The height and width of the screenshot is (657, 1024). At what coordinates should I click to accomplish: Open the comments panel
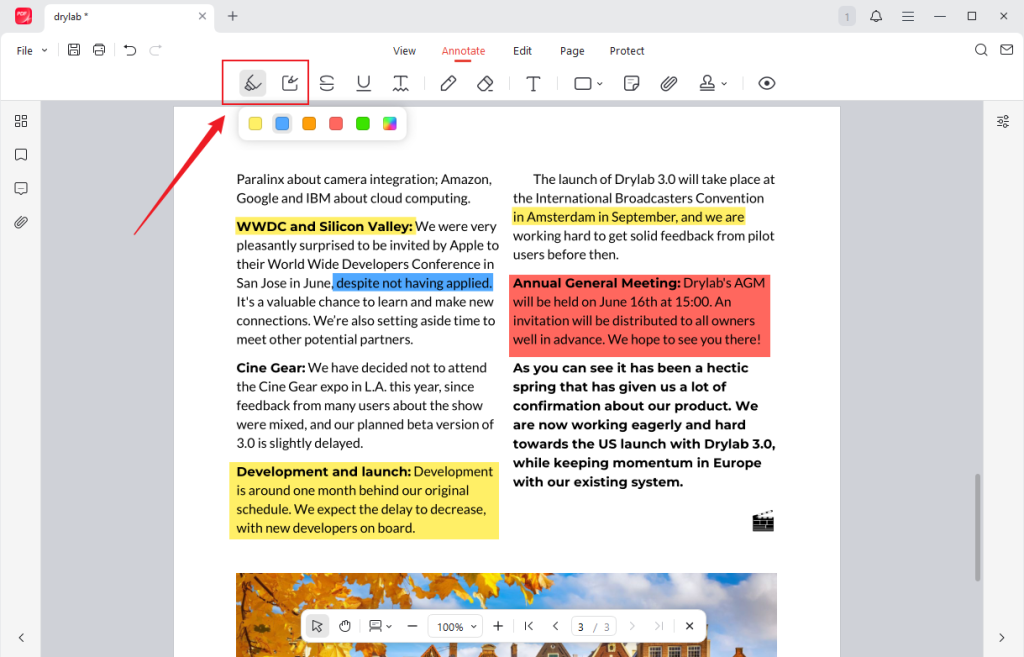(x=21, y=188)
